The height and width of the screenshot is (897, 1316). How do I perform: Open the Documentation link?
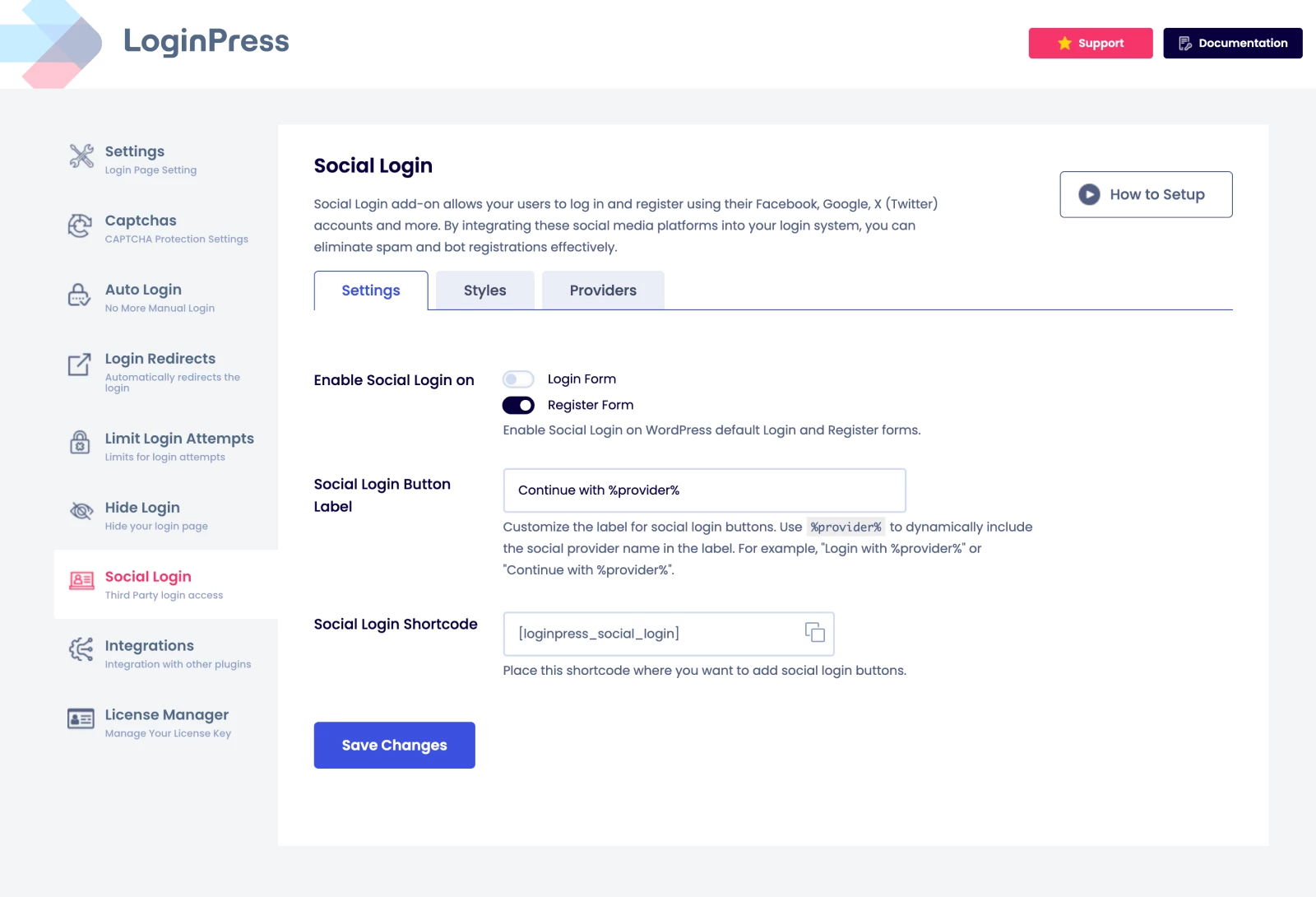1232,43
